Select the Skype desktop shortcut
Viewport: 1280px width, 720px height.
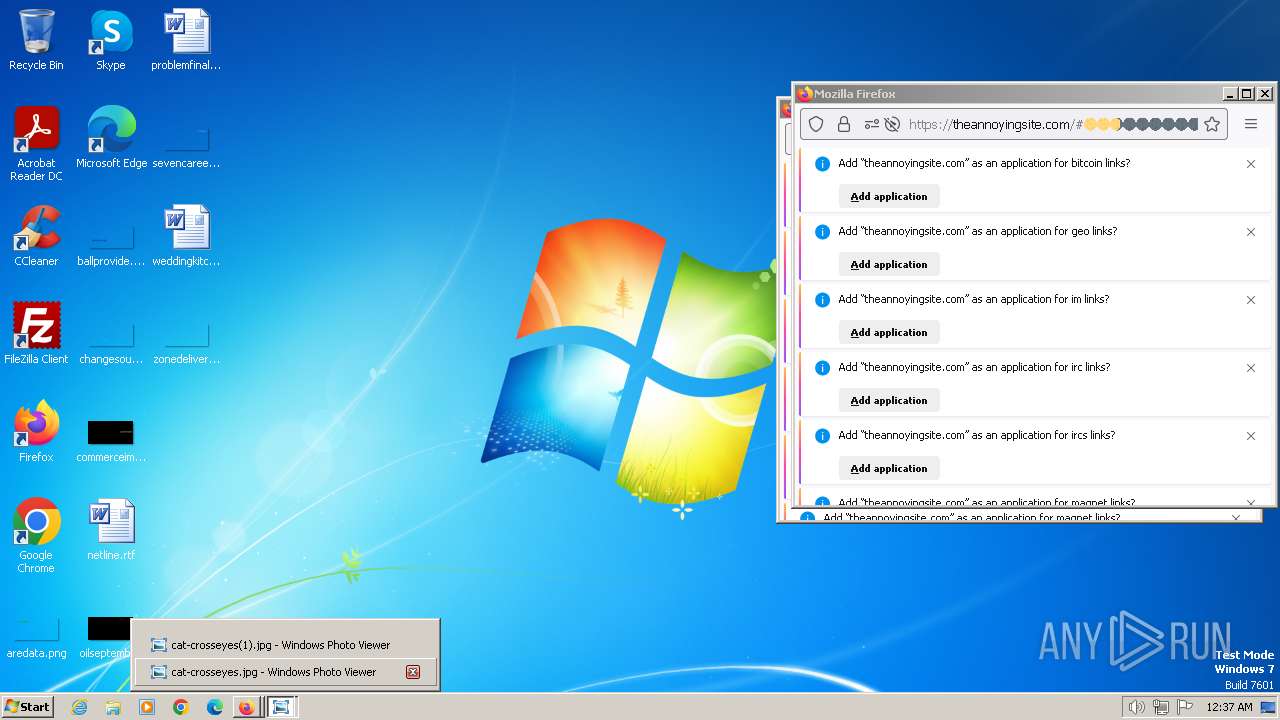[x=111, y=40]
